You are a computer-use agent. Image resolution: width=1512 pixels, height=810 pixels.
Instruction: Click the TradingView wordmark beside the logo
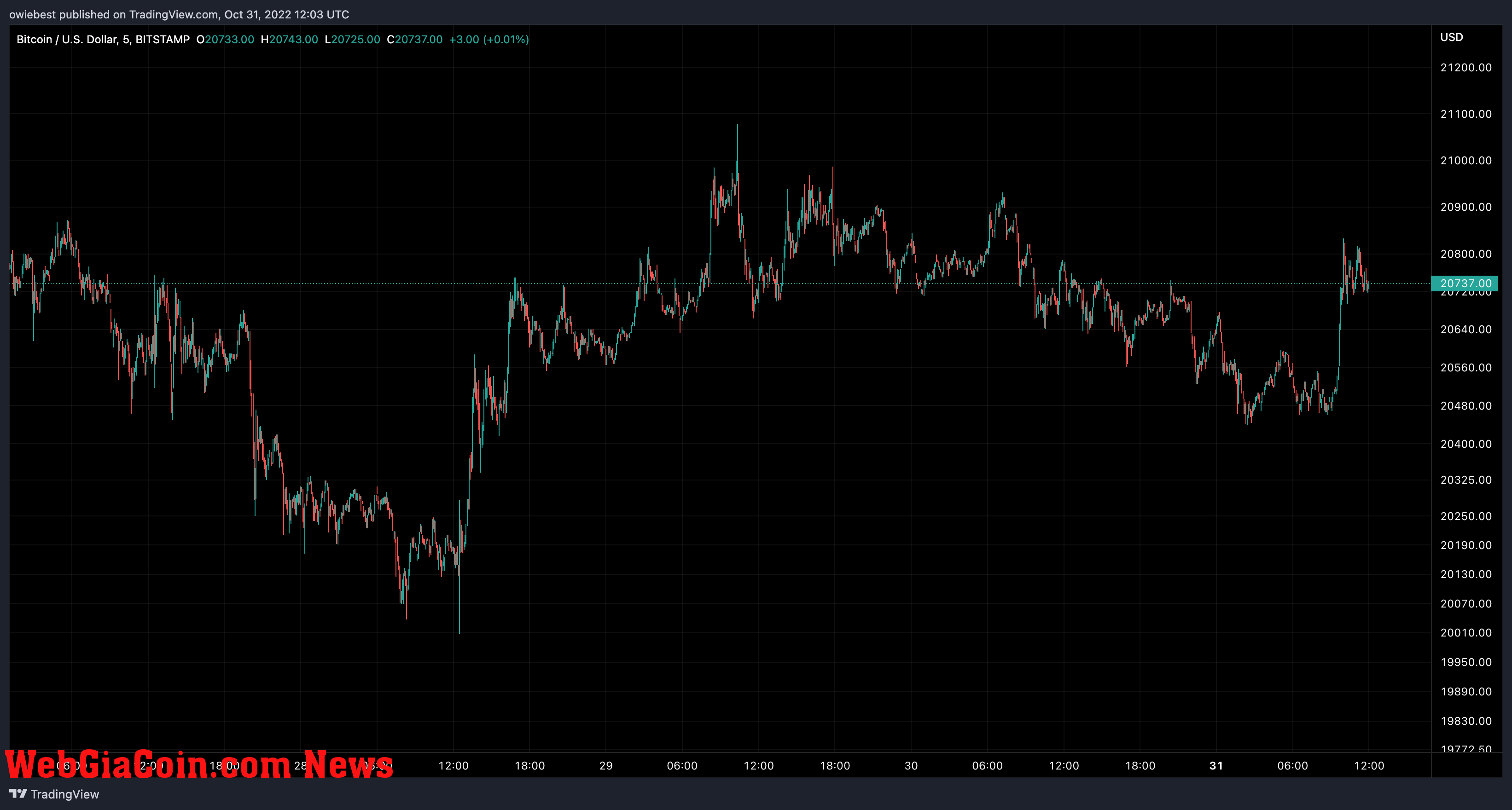coord(64,794)
